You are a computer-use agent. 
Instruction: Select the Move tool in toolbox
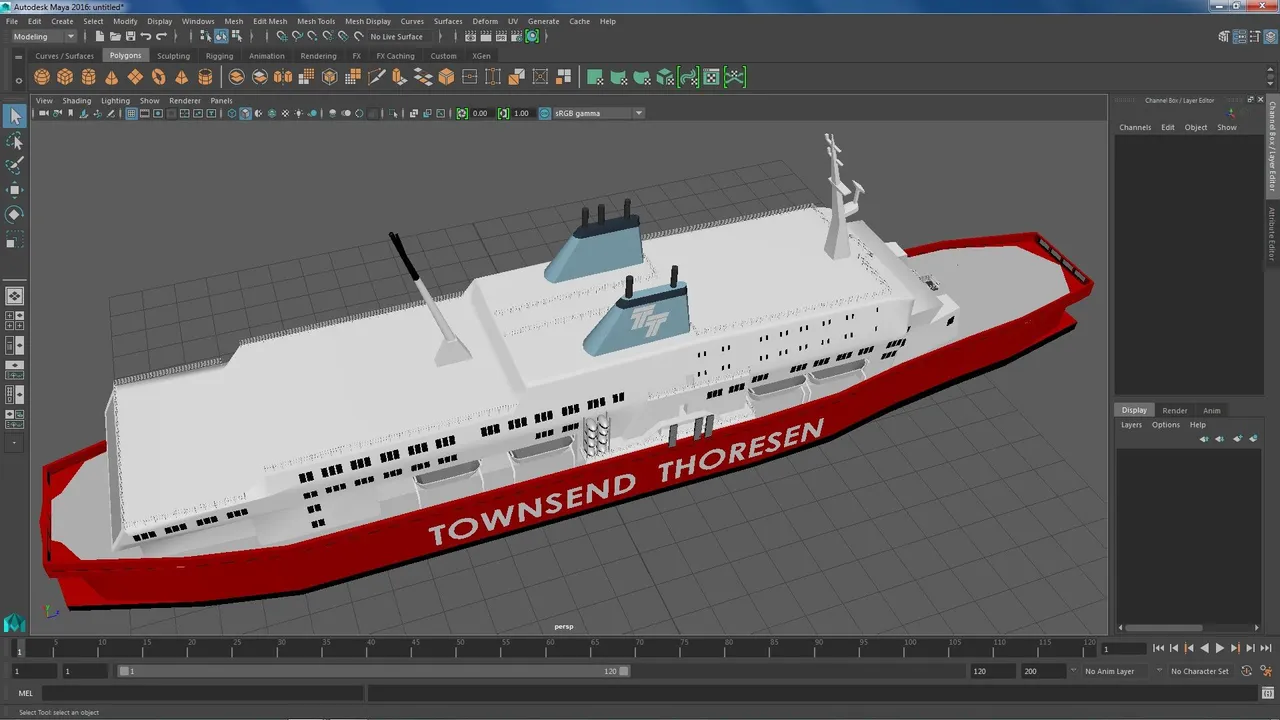(15, 190)
